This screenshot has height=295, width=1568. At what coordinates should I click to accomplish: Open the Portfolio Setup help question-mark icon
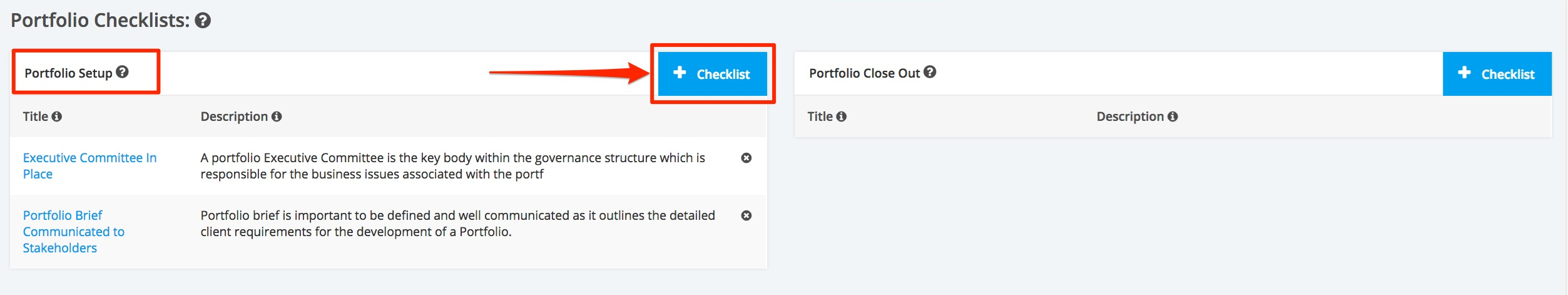point(123,72)
